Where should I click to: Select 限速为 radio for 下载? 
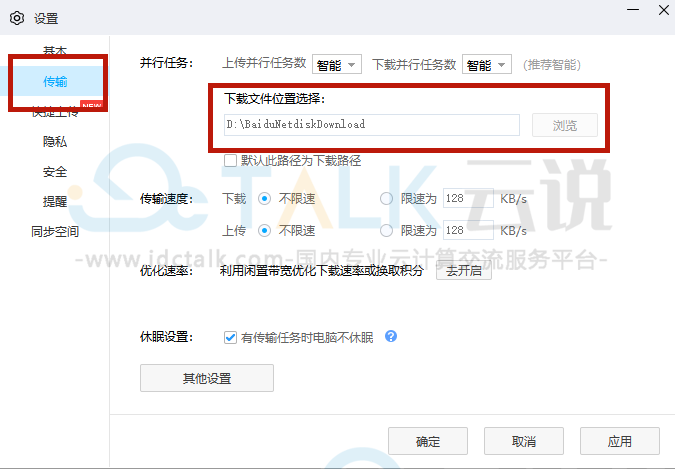[x=386, y=199]
